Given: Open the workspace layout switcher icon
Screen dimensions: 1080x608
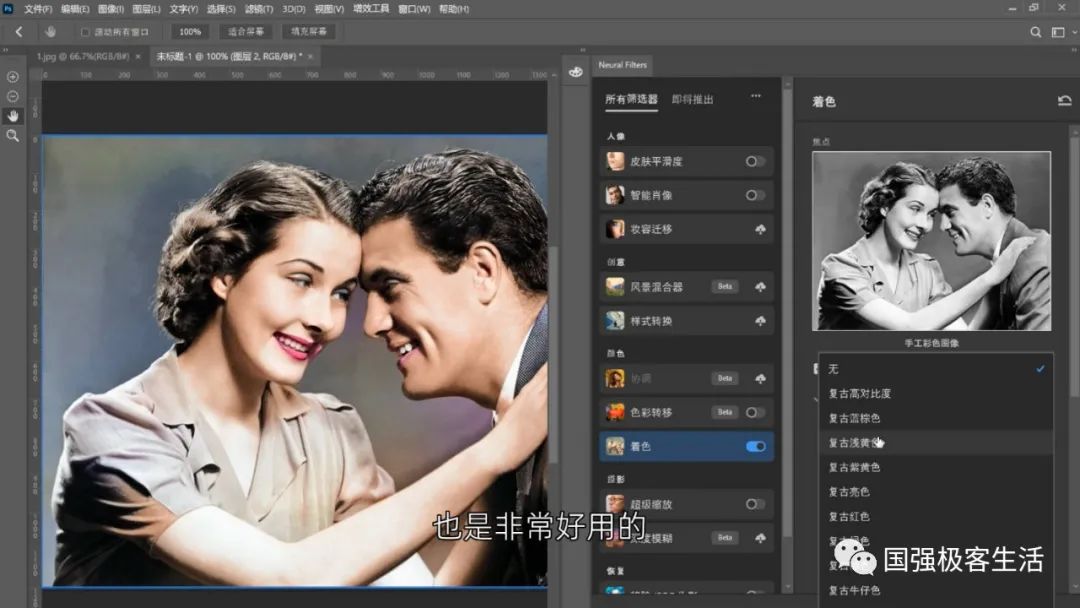Looking at the screenshot, I should [x=1058, y=32].
